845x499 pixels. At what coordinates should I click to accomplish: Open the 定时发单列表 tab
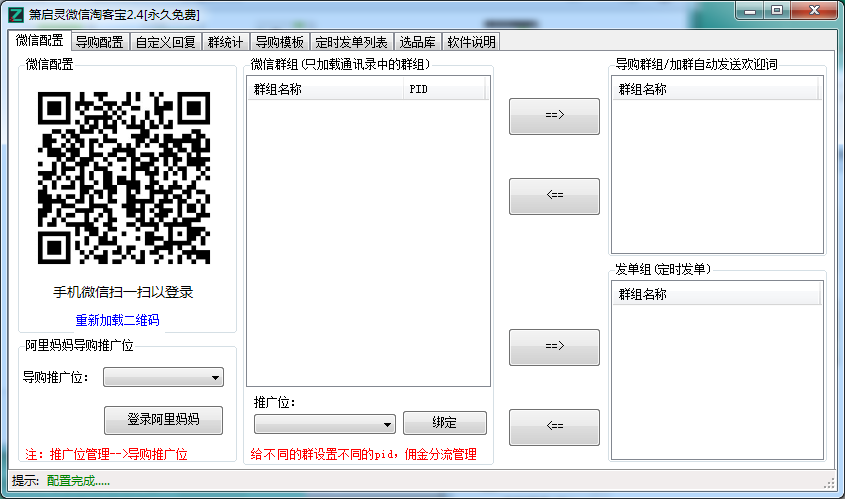tap(351, 42)
